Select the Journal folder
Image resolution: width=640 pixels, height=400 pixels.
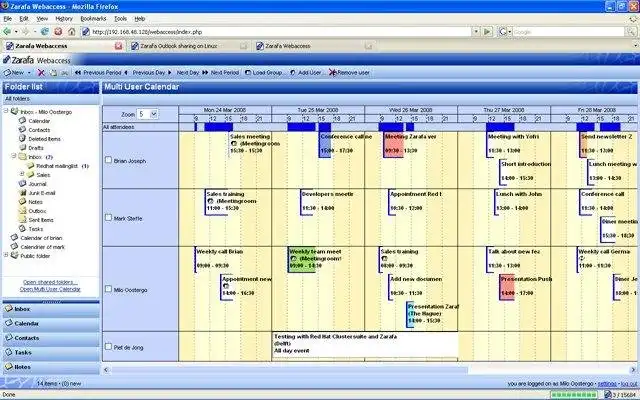tap(33, 184)
